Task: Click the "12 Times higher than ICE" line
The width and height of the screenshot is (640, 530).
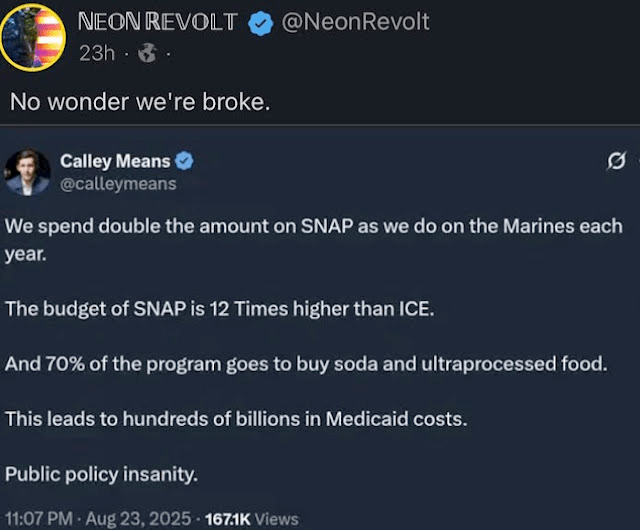Action: point(220,309)
